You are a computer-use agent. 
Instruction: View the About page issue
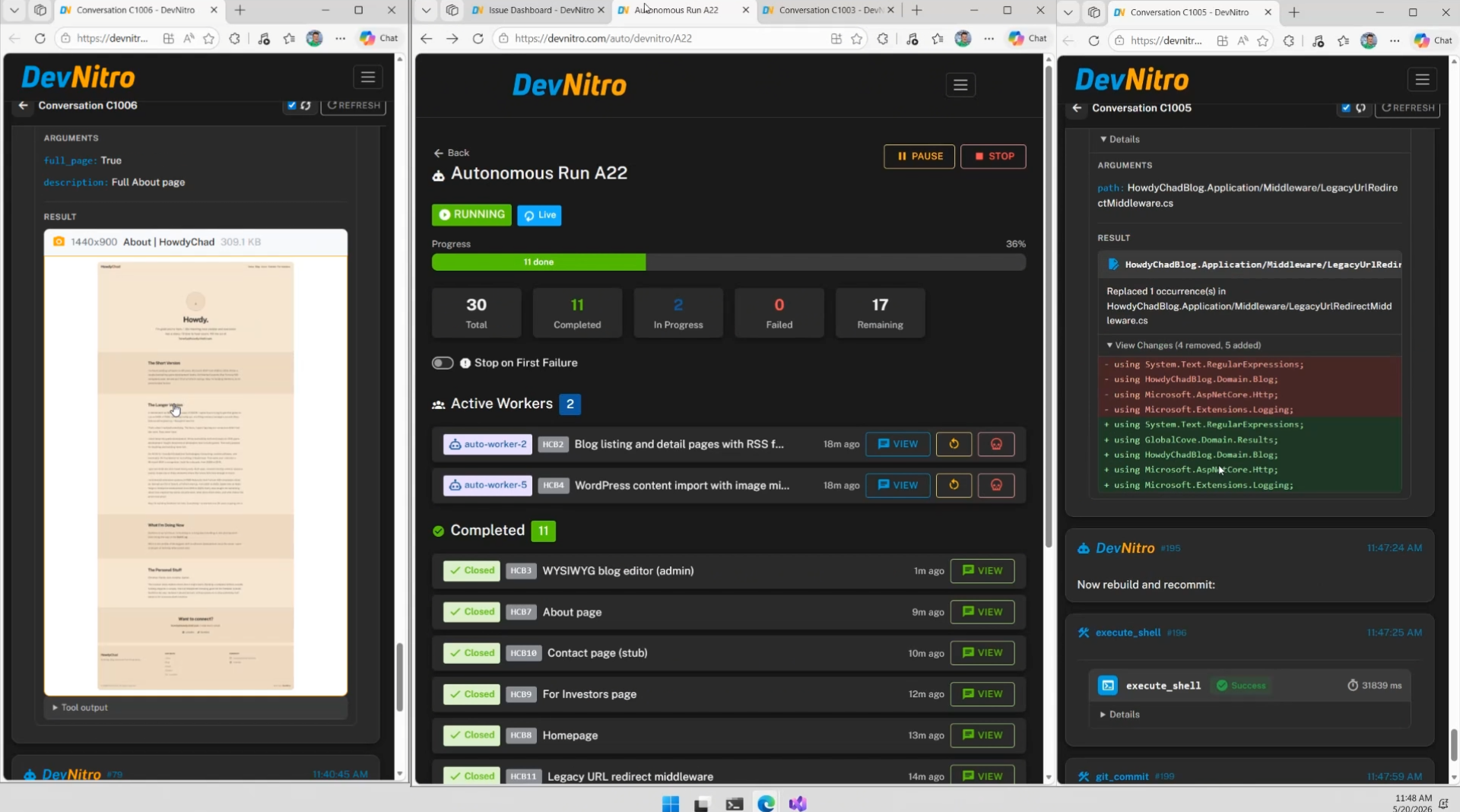[x=982, y=612]
